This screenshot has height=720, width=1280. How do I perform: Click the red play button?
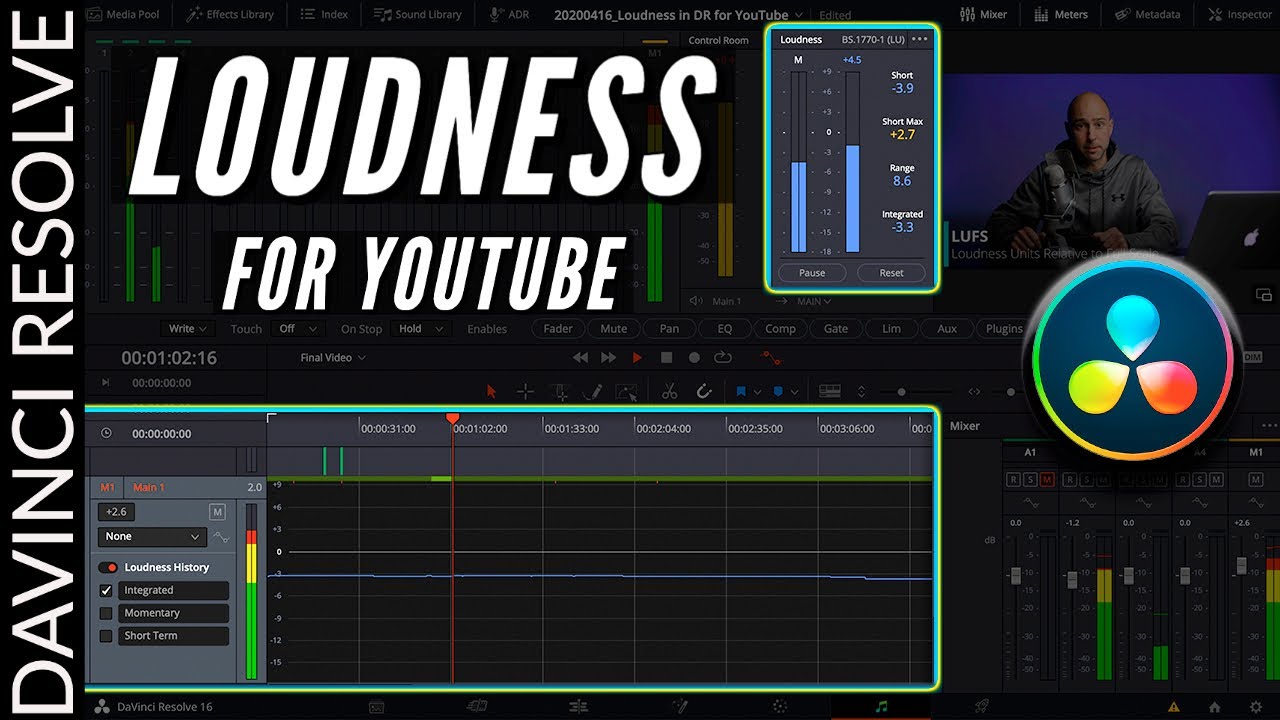point(637,357)
